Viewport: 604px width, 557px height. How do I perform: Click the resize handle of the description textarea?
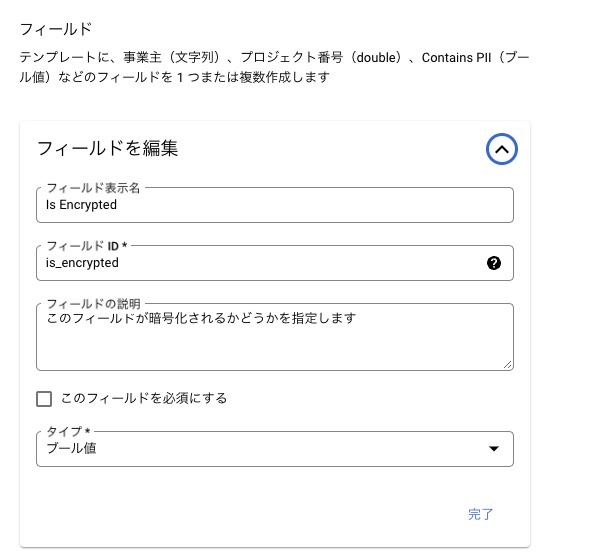(x=508, y=365)
